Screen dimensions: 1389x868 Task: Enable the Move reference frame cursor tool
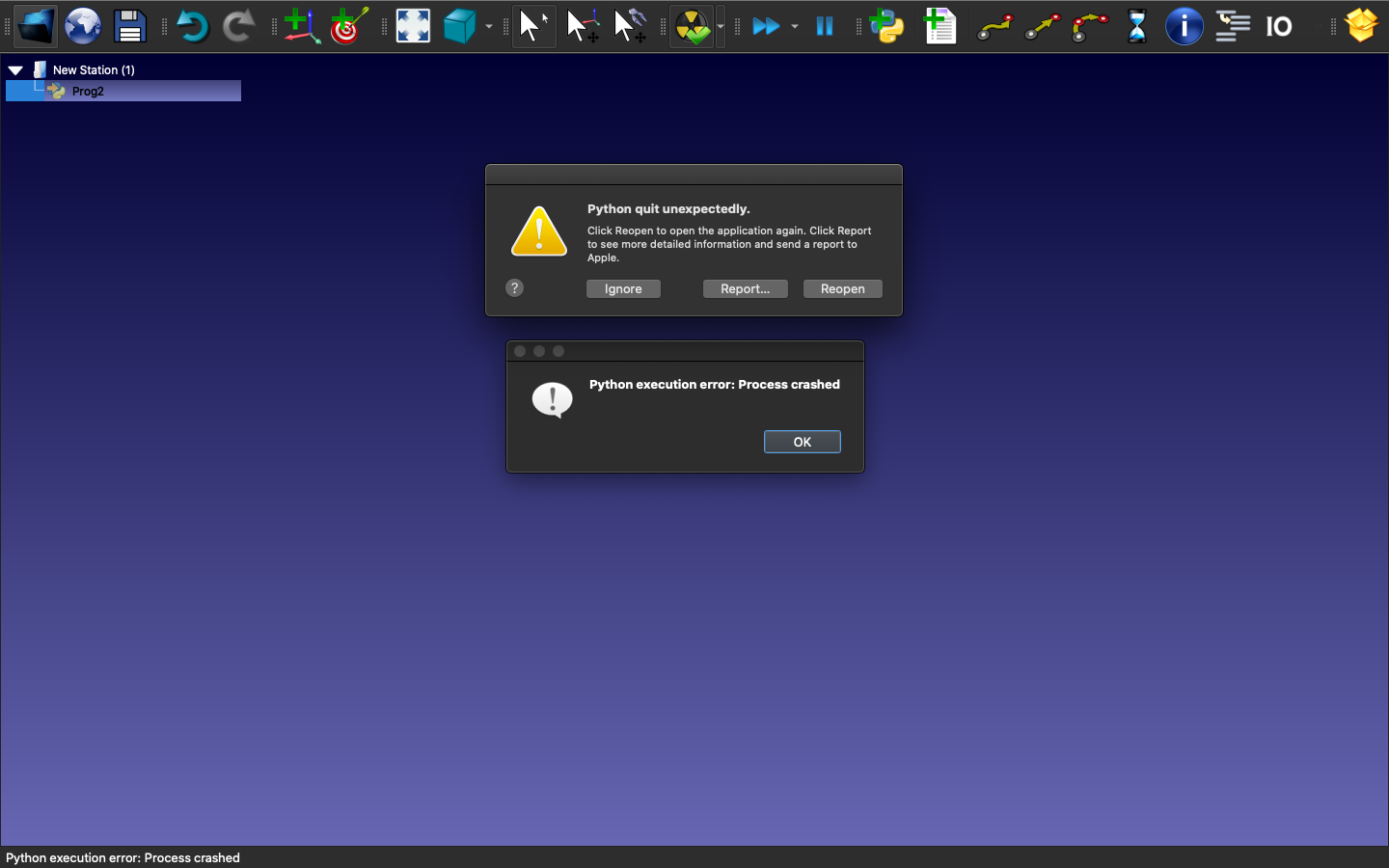coord(583,26)
